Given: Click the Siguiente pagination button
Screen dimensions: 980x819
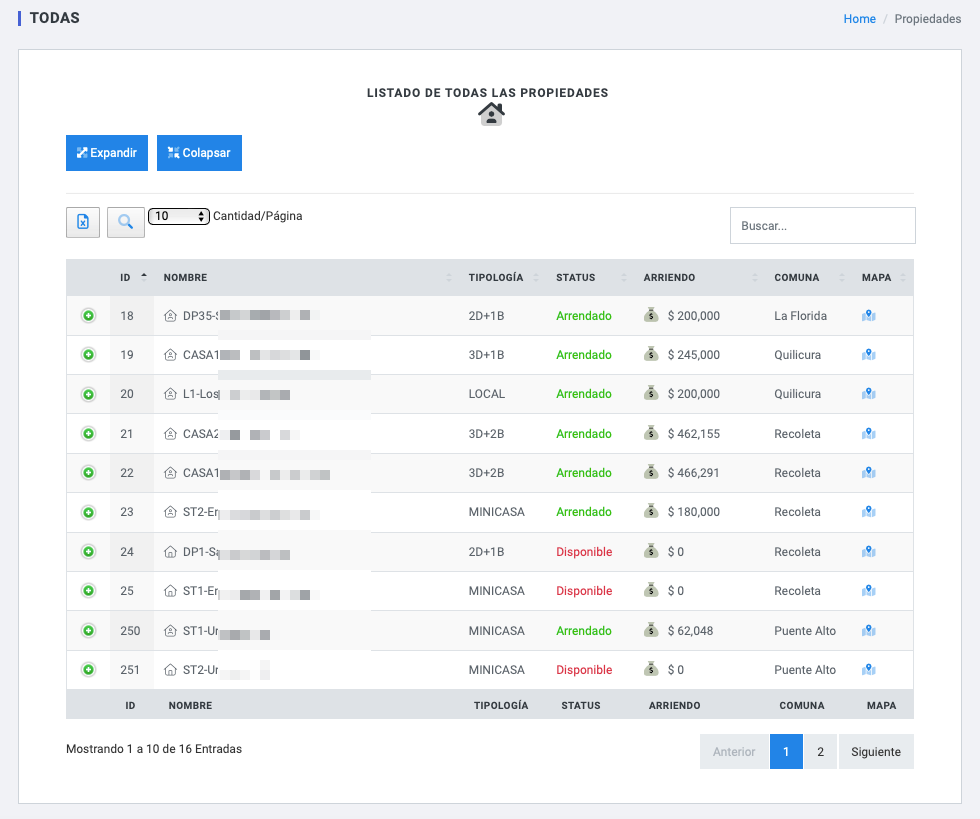Looking at the screenshot, I should tap(876, 751).
